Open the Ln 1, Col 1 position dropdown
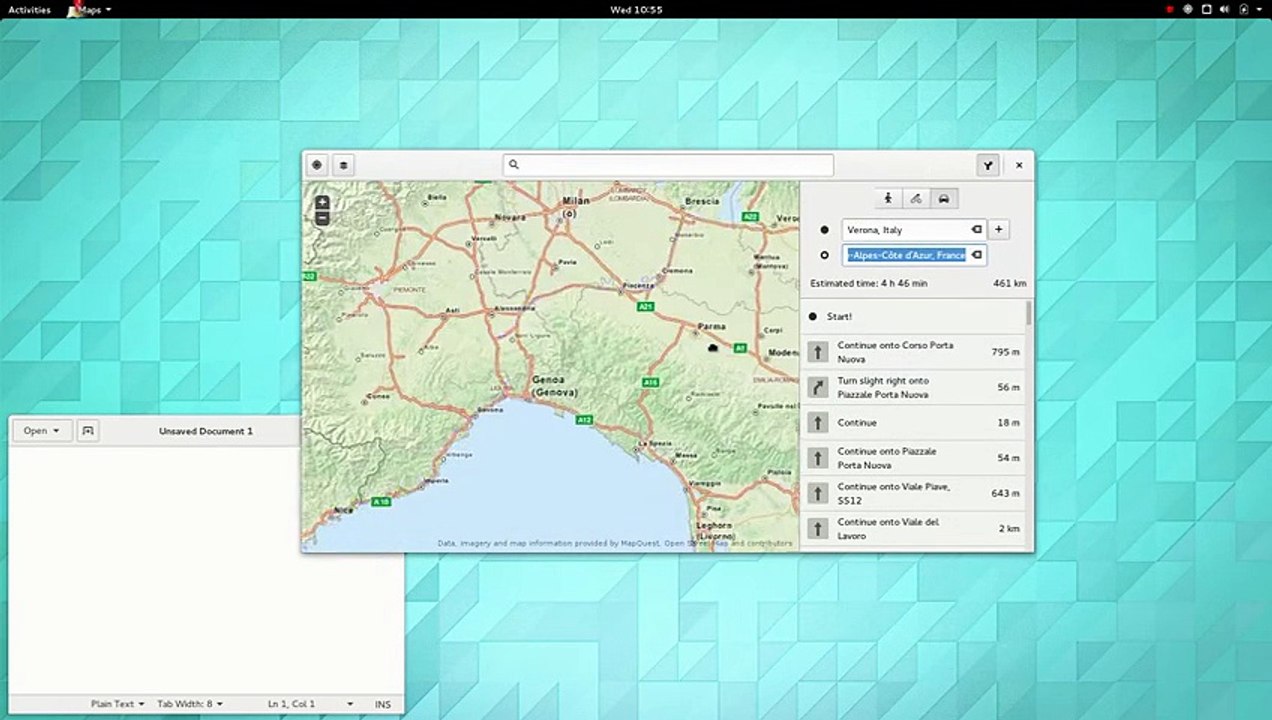The image size is (1272, 720). point(310,704)
